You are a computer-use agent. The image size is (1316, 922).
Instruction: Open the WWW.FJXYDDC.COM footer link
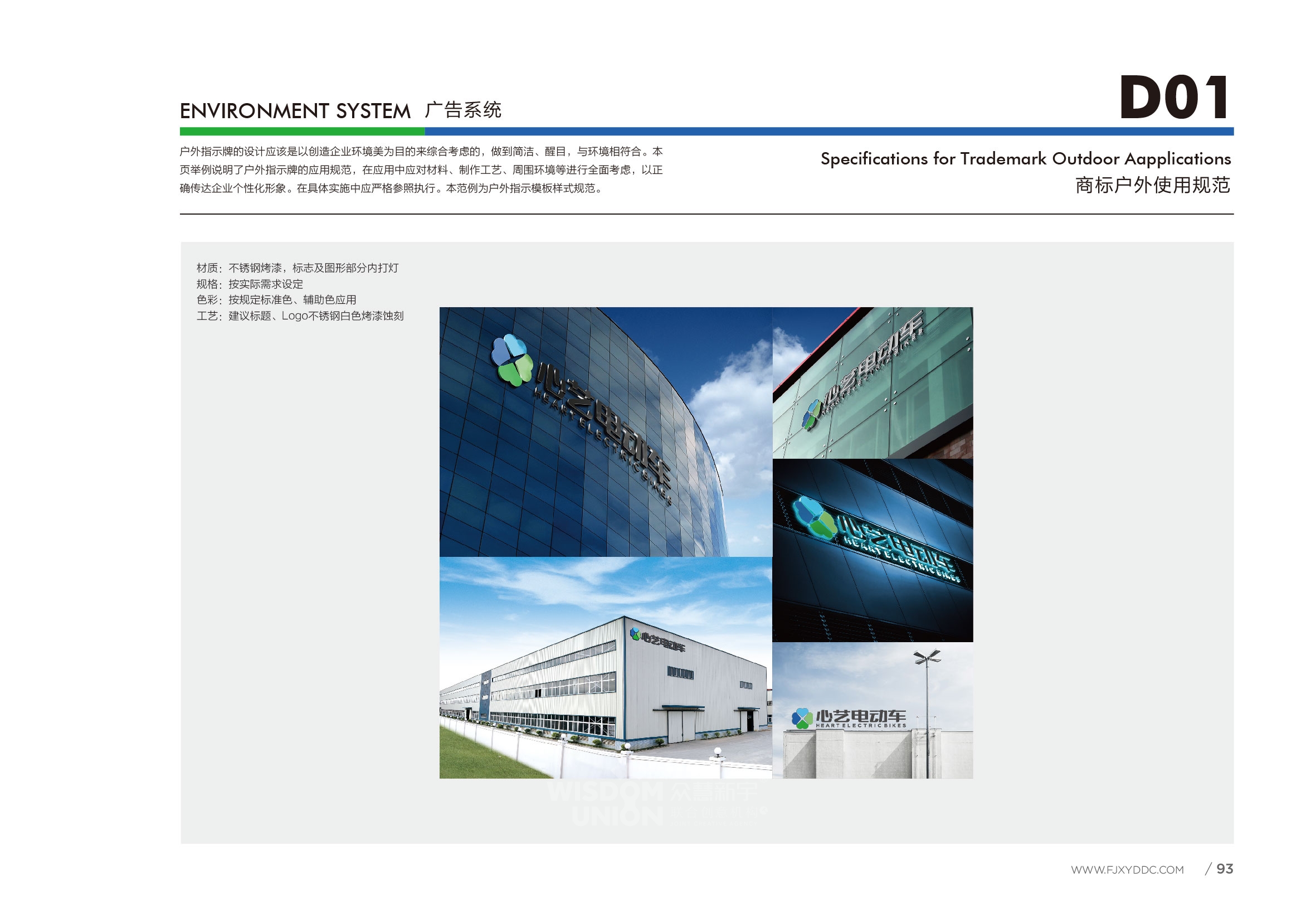[x=1127, y=870]
